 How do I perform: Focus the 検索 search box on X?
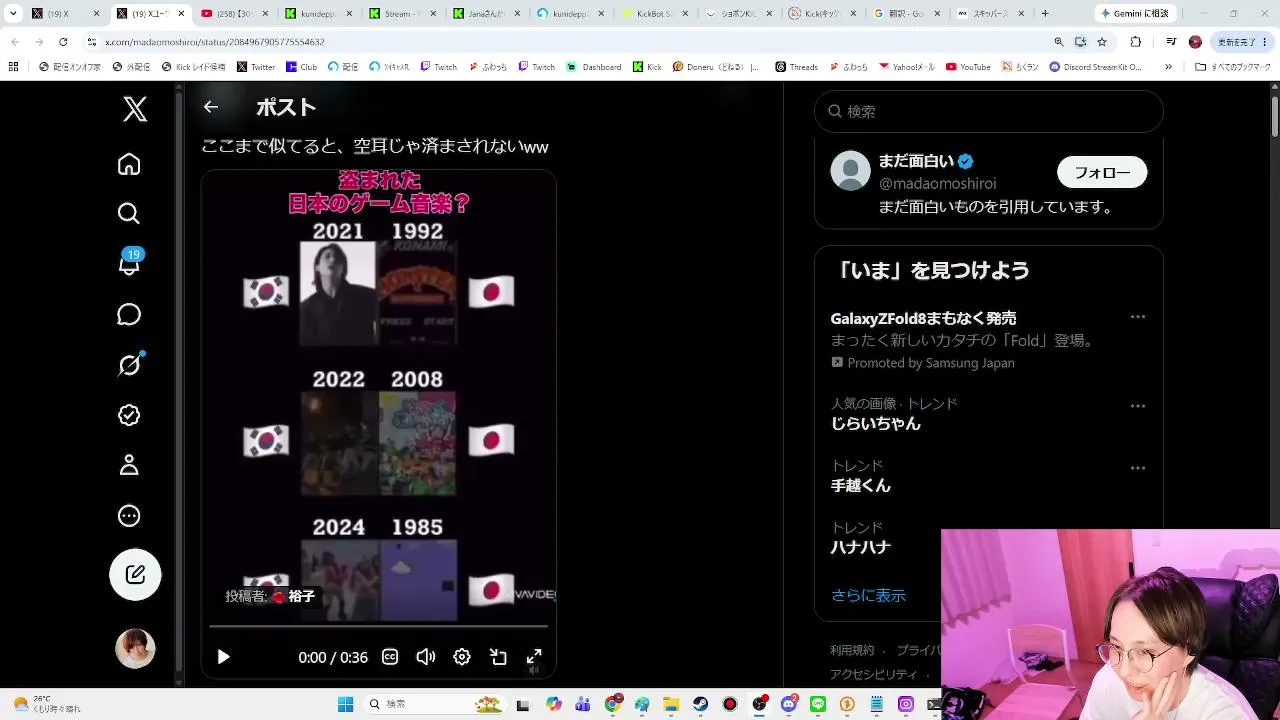pyautogui.click(x=989, y=112)
